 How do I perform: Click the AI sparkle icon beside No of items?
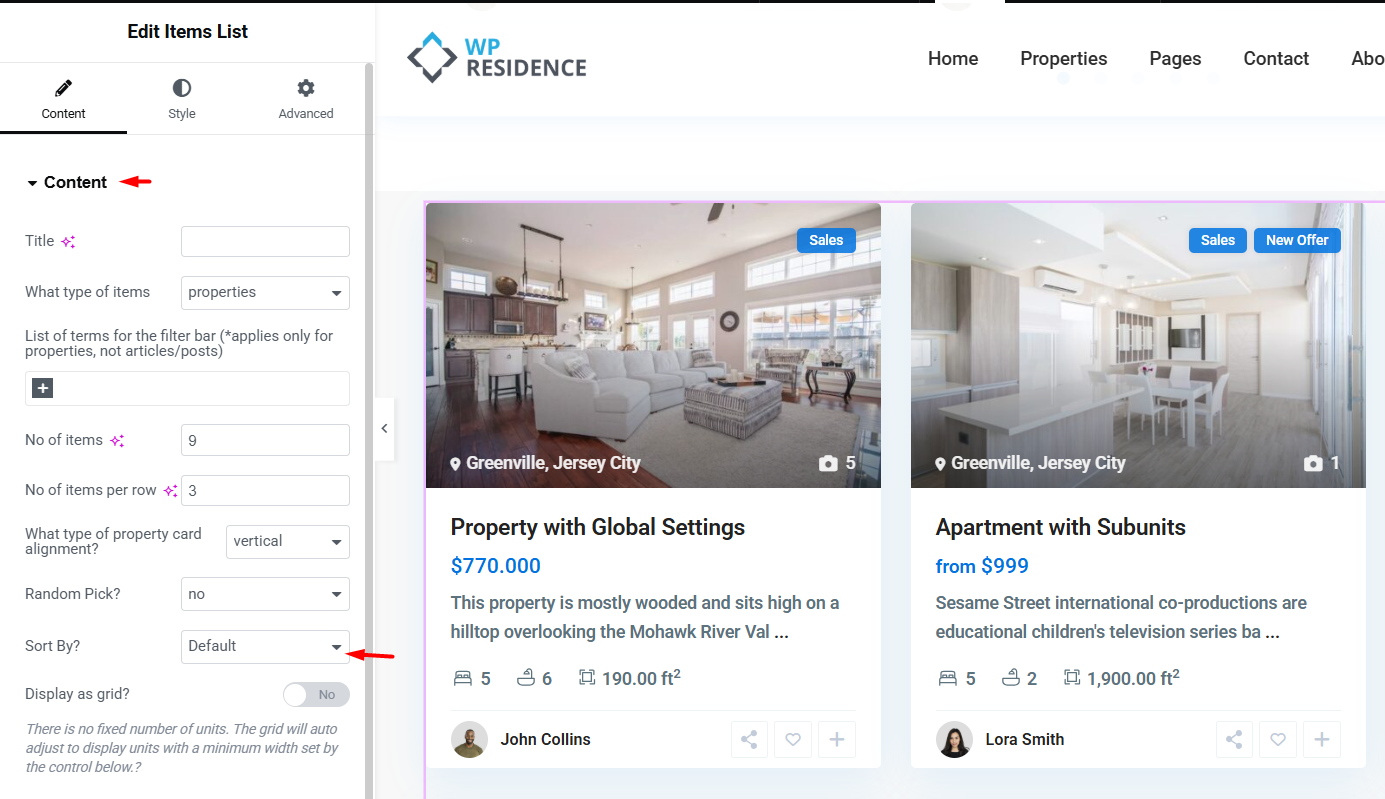click(x=117, y=441)
